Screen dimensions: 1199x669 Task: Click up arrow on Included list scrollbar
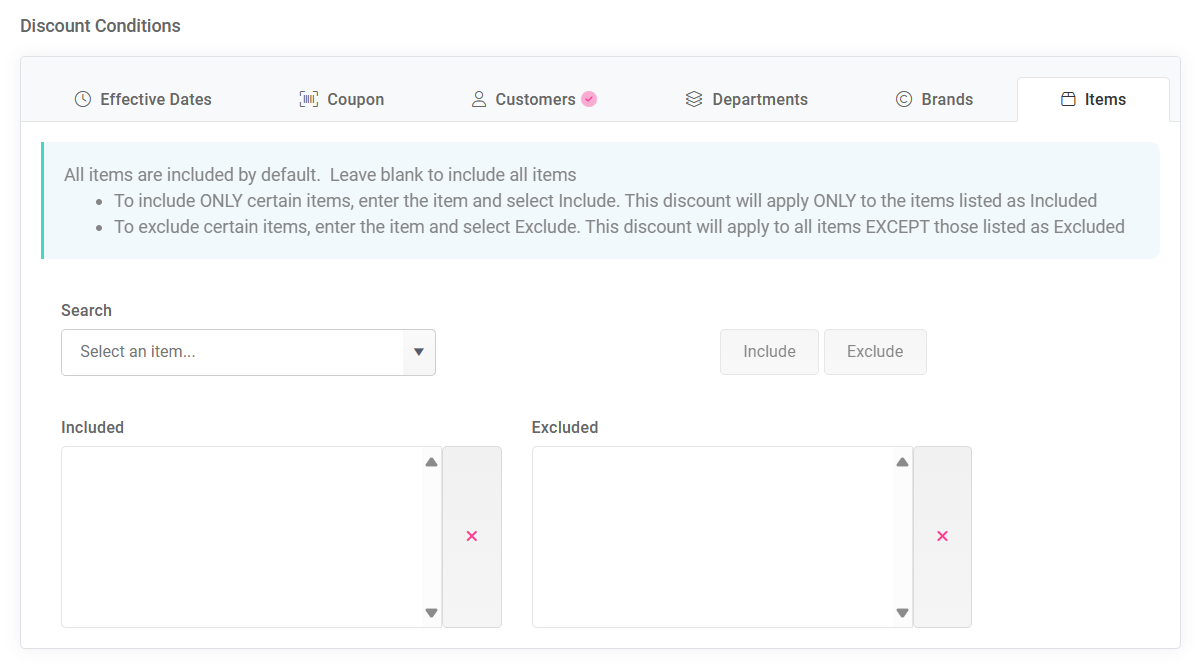431,462
